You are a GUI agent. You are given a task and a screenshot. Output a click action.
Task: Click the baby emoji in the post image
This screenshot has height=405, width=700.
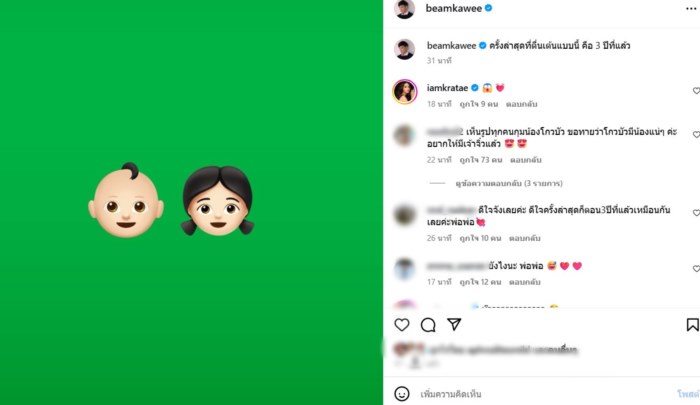(x=126, y=201)
